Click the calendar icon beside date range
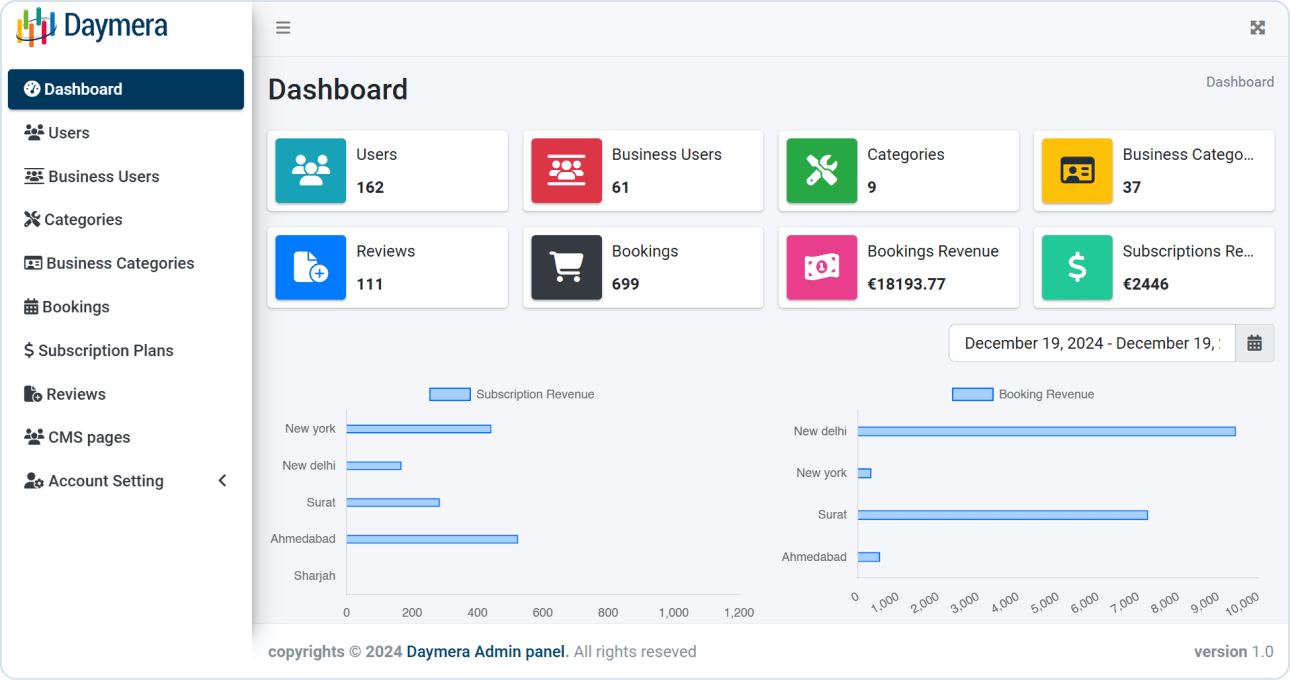 tap(1255, 342)
